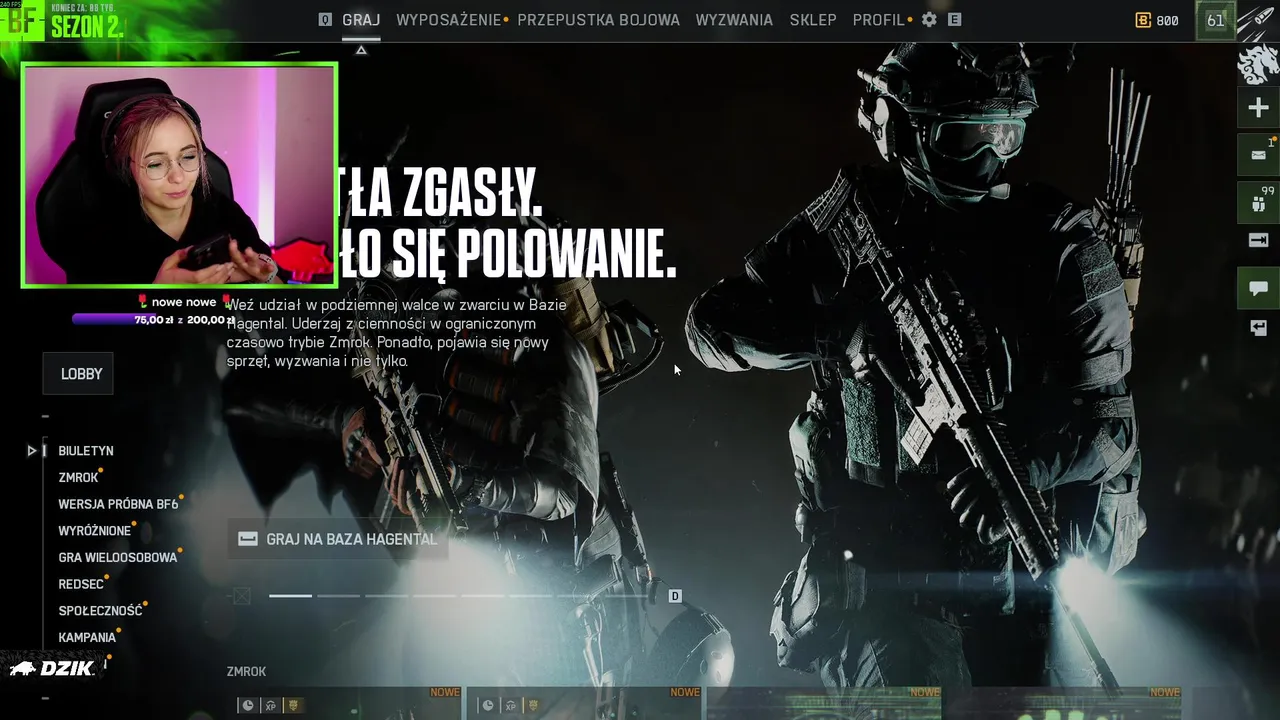
Task: Click the streamer webcam overlay
Action: pos(180,175)
